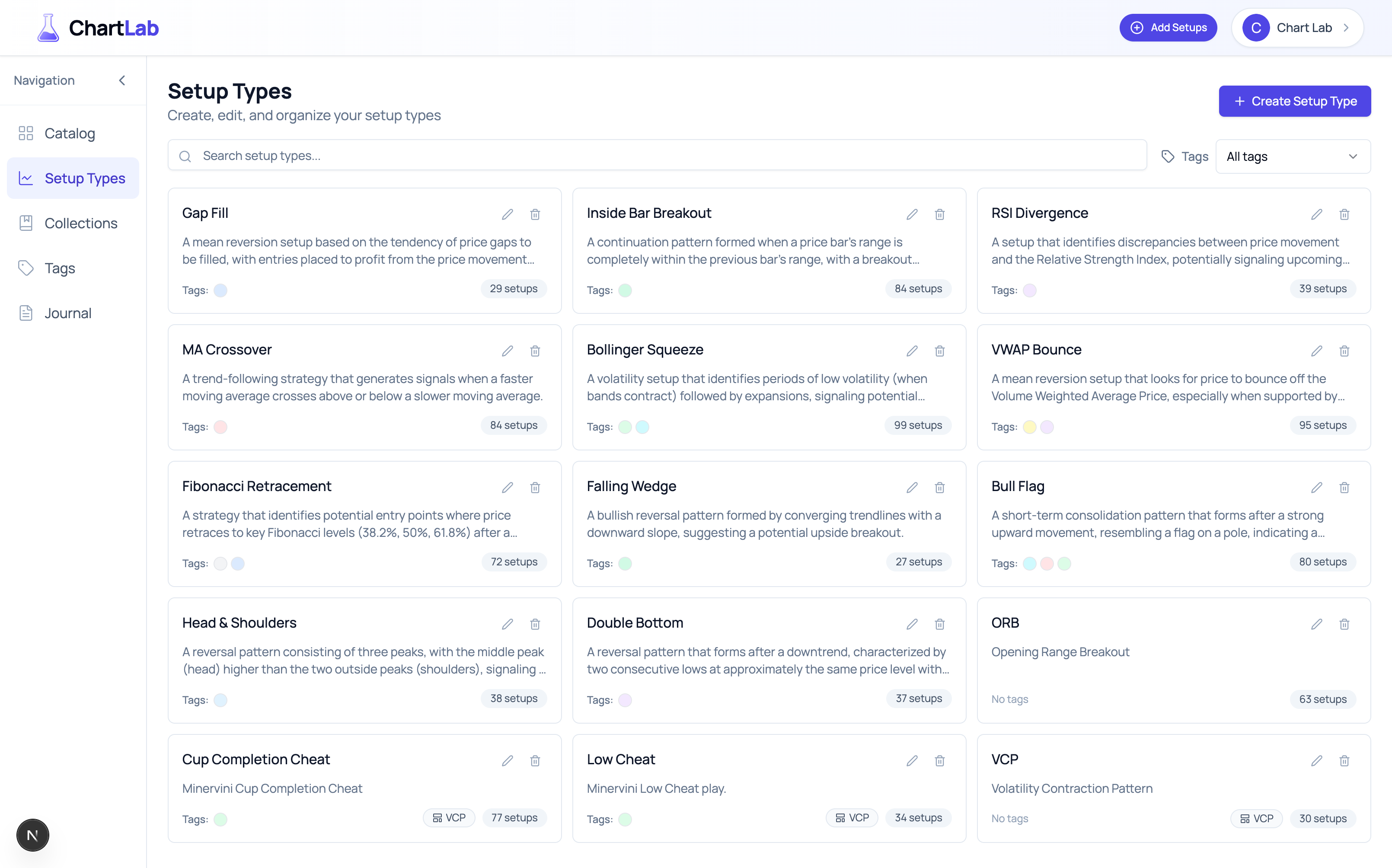Click the Create Setup Type button

click(x=1294, y=101)
